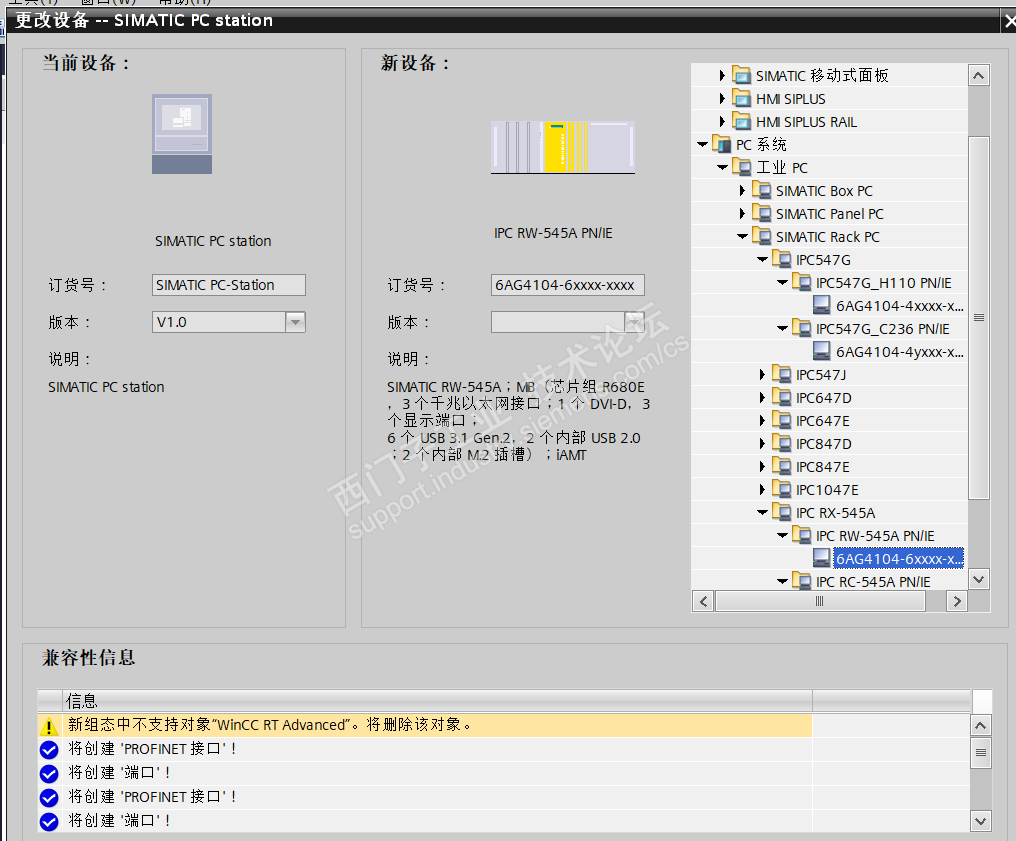Collapse the SIMATIC Rack PC node
The width and height of the screenshot is (1016, 841).
tap(743, 236)
